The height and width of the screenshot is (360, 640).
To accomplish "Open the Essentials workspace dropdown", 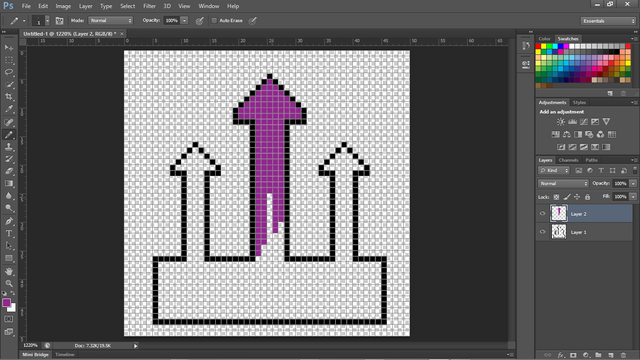I will (608, 21).
